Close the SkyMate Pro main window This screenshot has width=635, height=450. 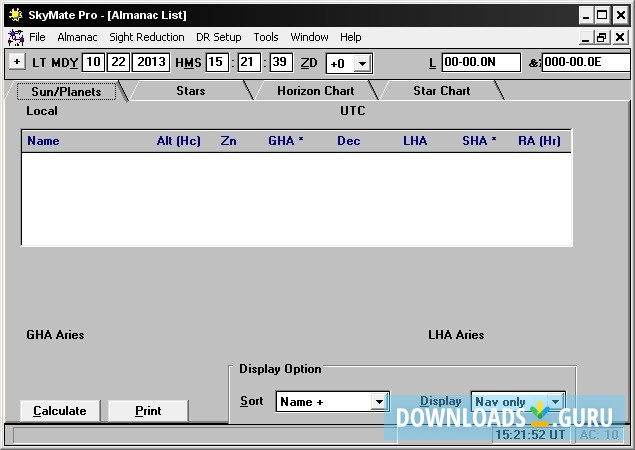click(x=620, y=15)
